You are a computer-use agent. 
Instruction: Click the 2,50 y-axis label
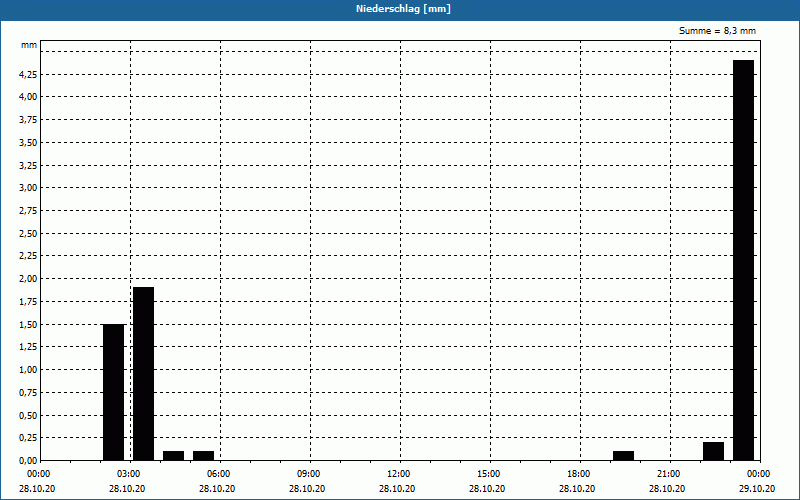tap(28, 234)
